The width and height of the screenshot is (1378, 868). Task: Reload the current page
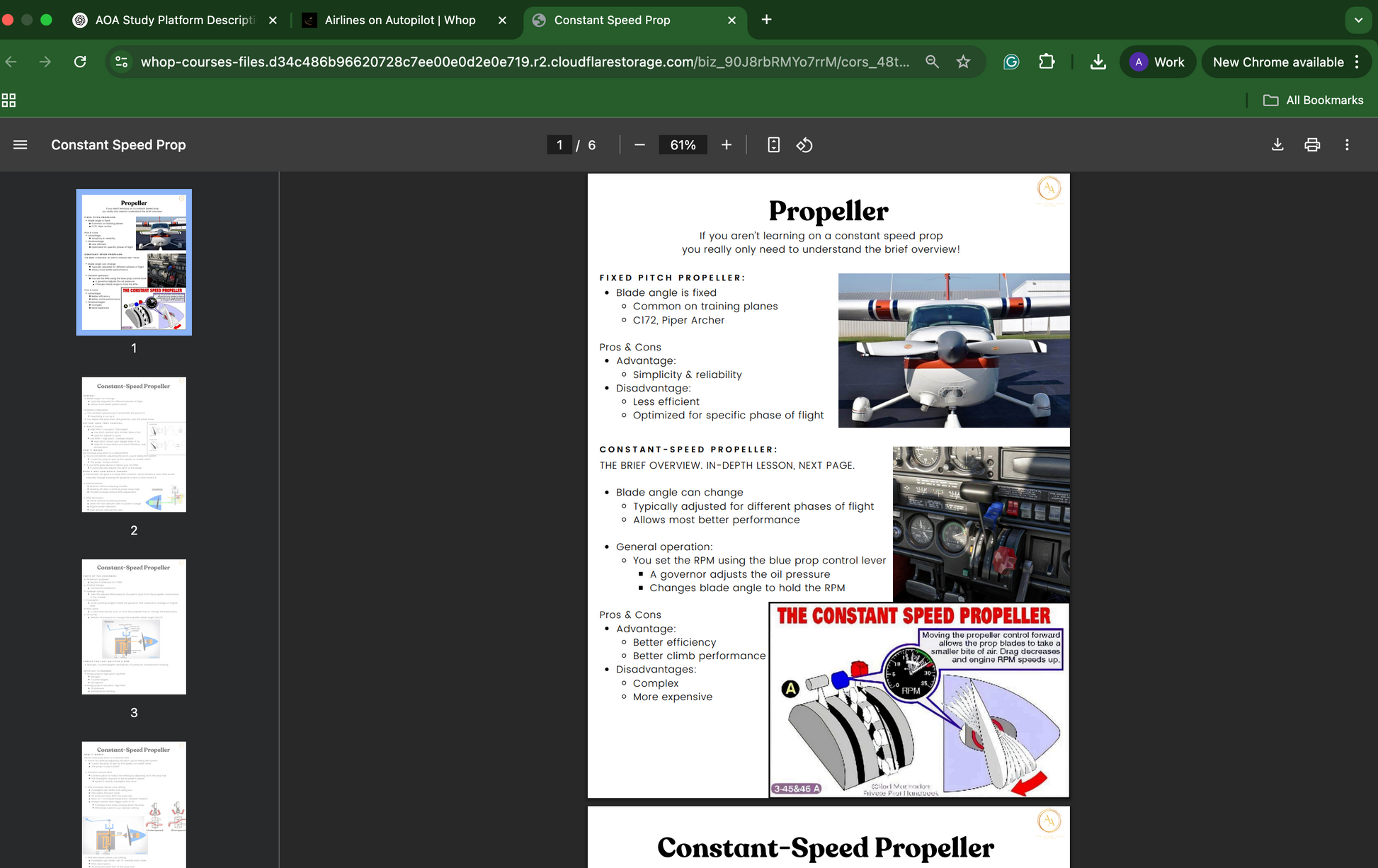80,62
